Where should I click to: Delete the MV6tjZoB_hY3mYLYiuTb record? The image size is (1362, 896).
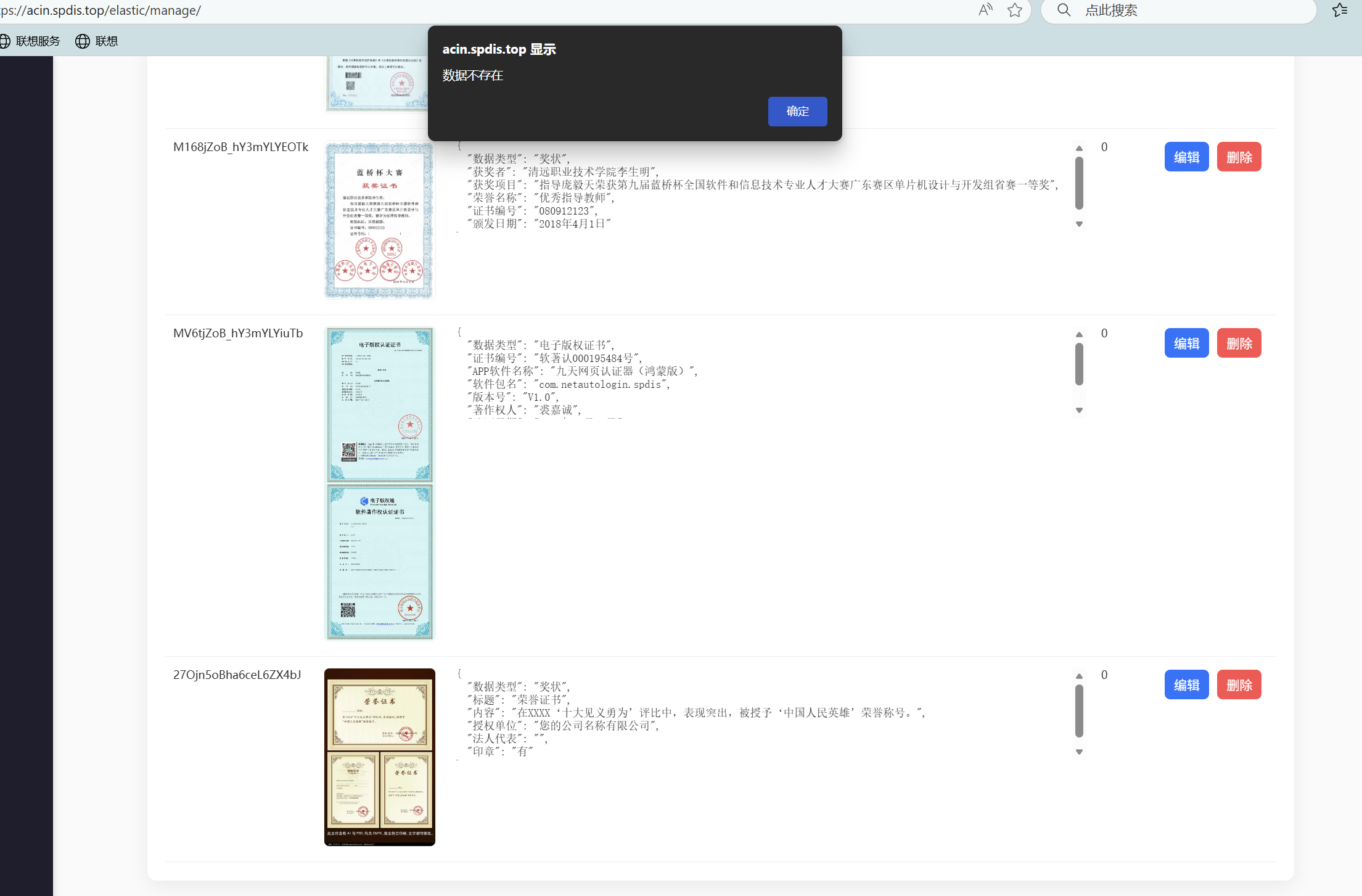point(1239,343)
